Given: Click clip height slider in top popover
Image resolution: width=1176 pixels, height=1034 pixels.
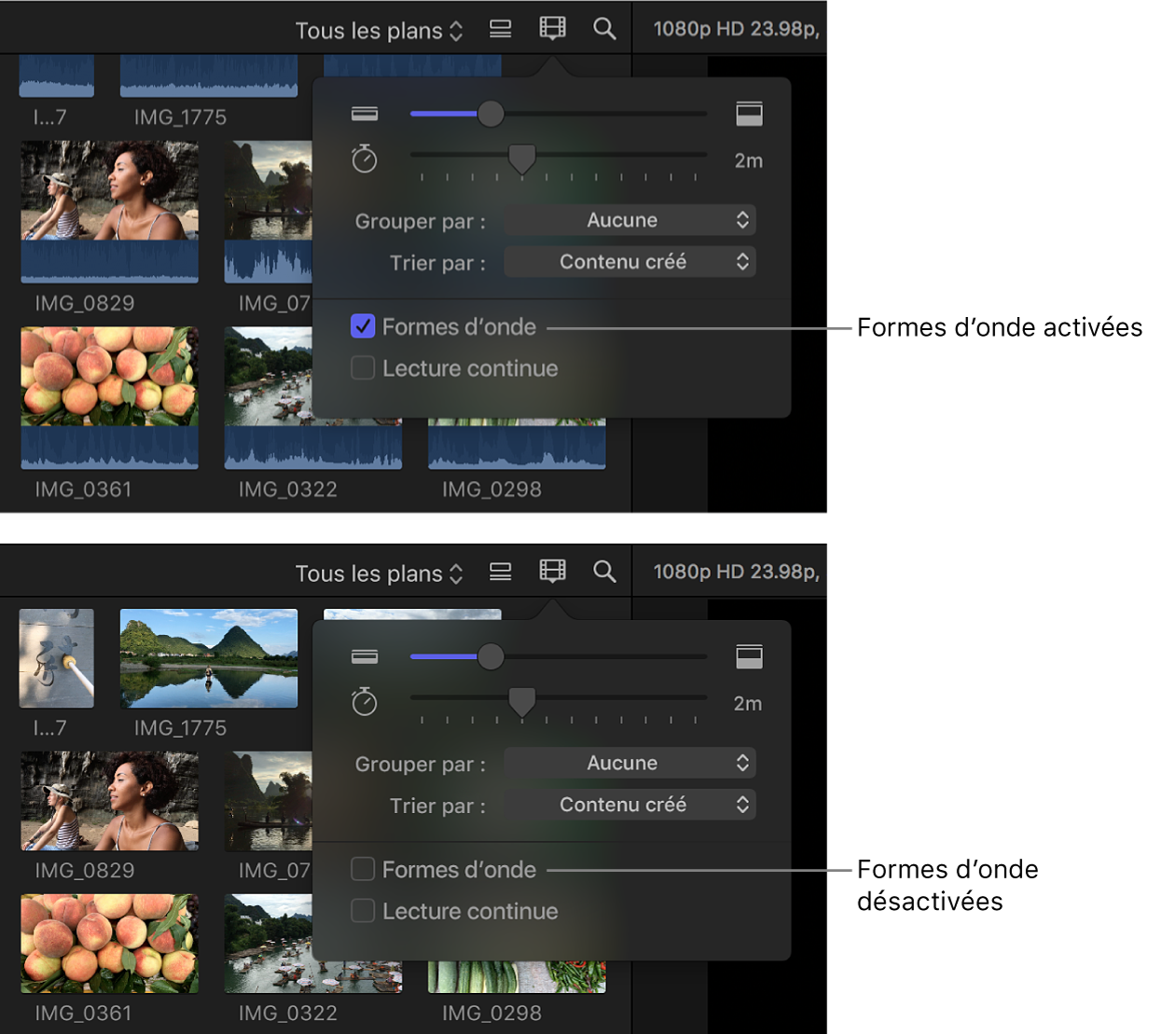Looking at the screenshot, I should click(558, 114).
